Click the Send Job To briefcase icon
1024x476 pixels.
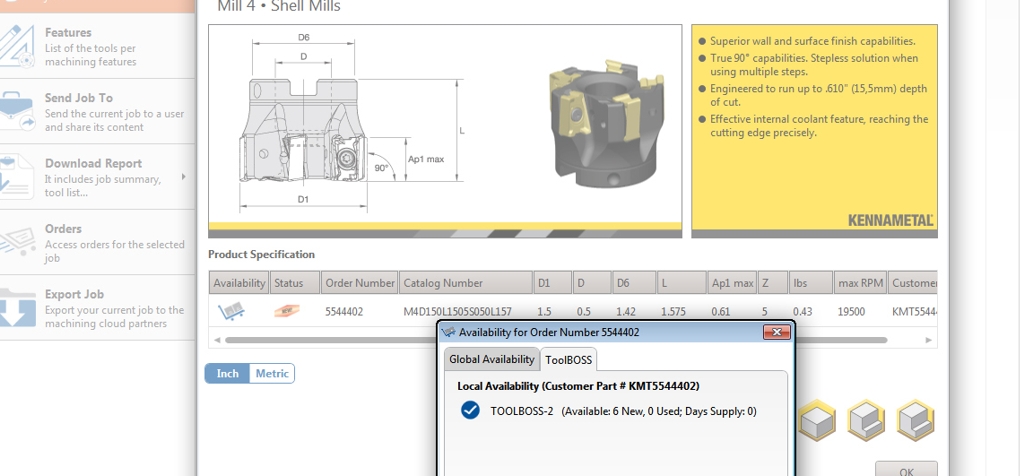point(17,111)
